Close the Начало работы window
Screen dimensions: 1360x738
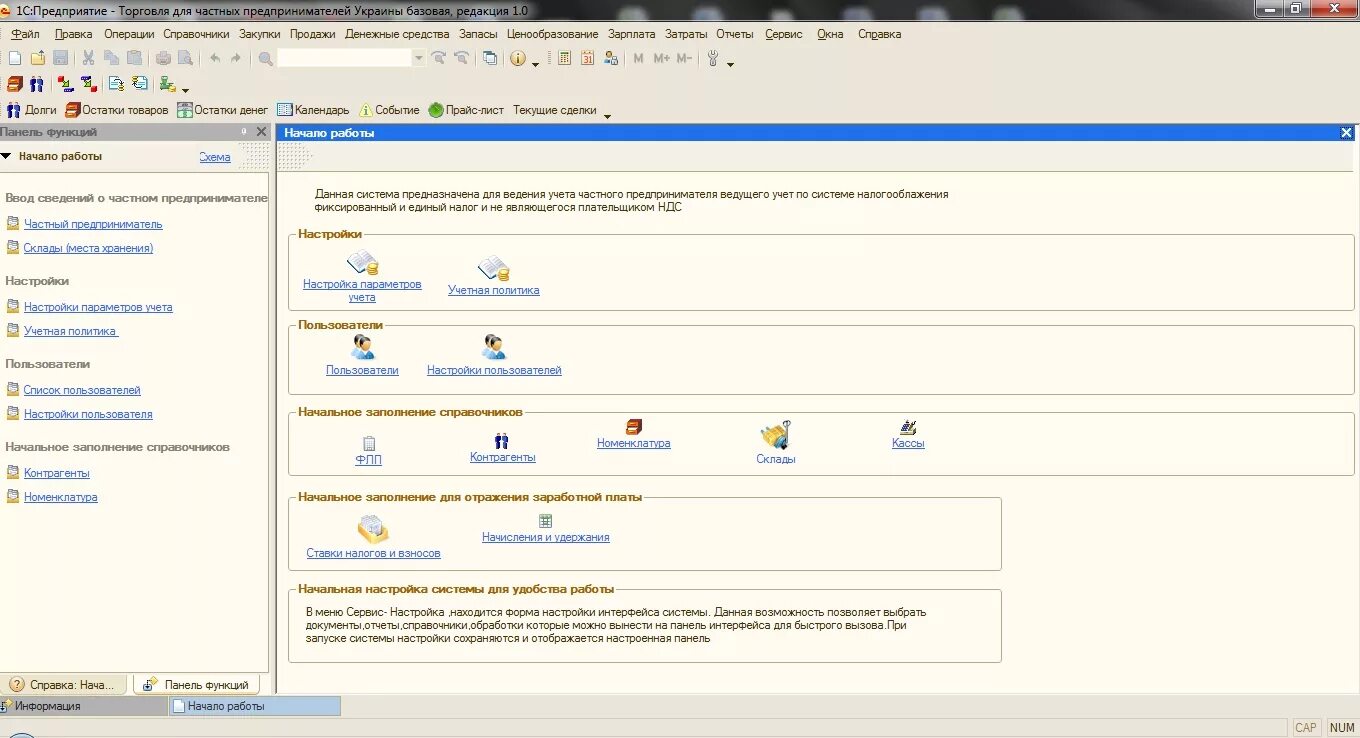(x=1346, y=133)
